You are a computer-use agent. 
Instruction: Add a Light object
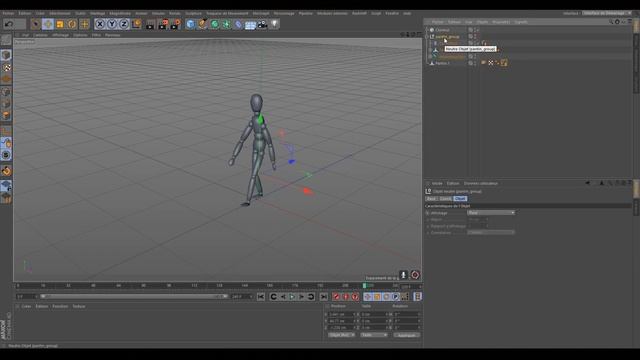coord(274,24)
